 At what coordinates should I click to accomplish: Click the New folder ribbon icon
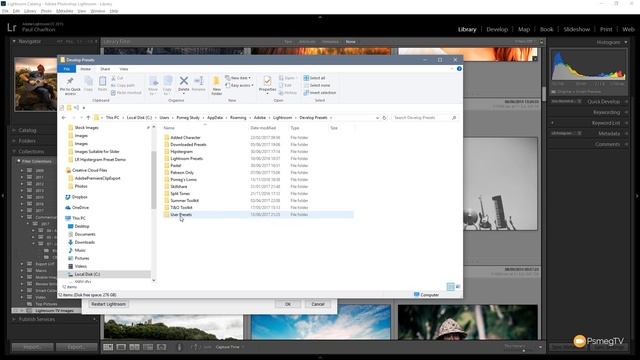pyautogui.click(x=216, y=86)
